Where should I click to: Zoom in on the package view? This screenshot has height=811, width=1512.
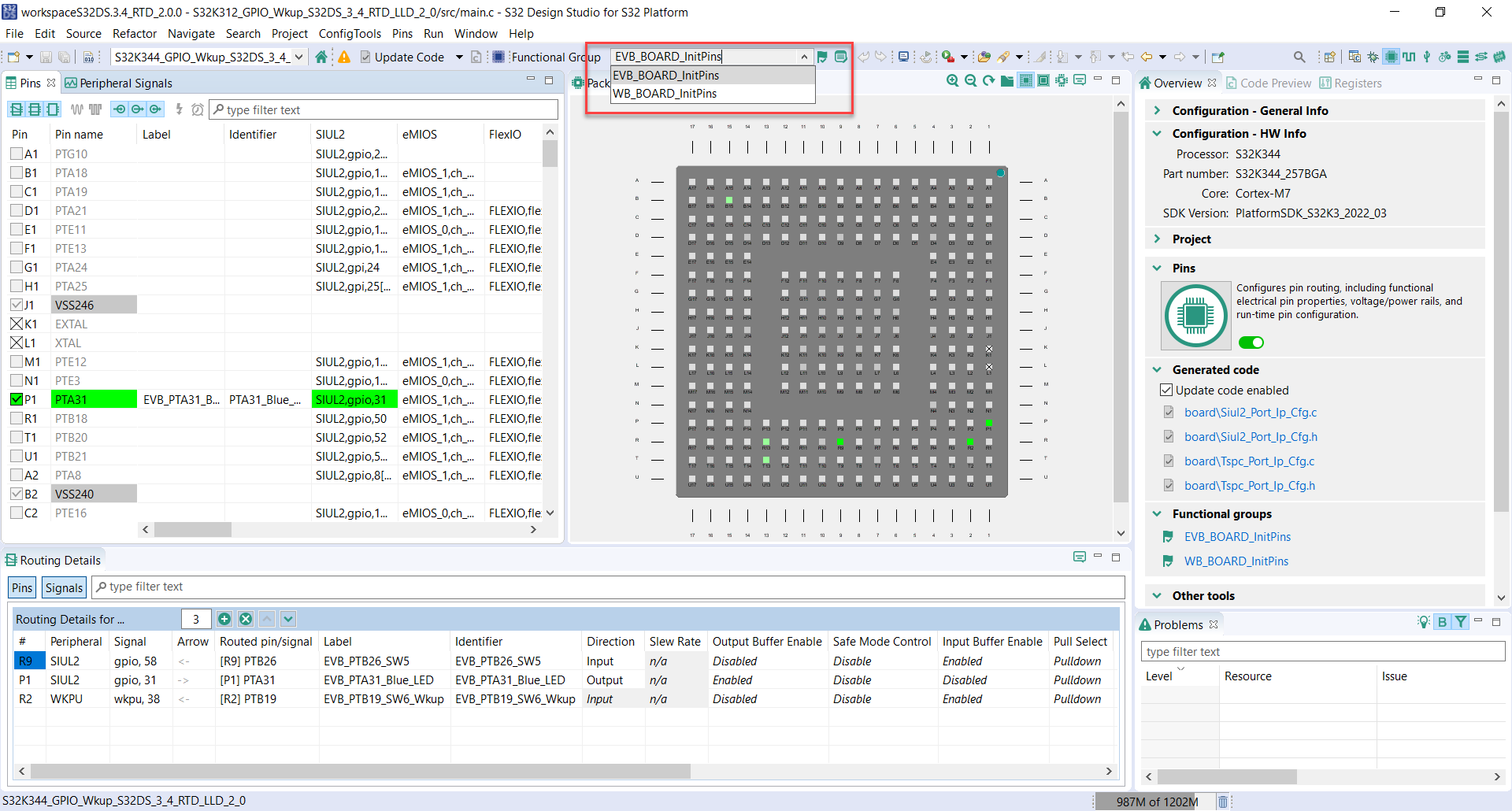(952, 81)
